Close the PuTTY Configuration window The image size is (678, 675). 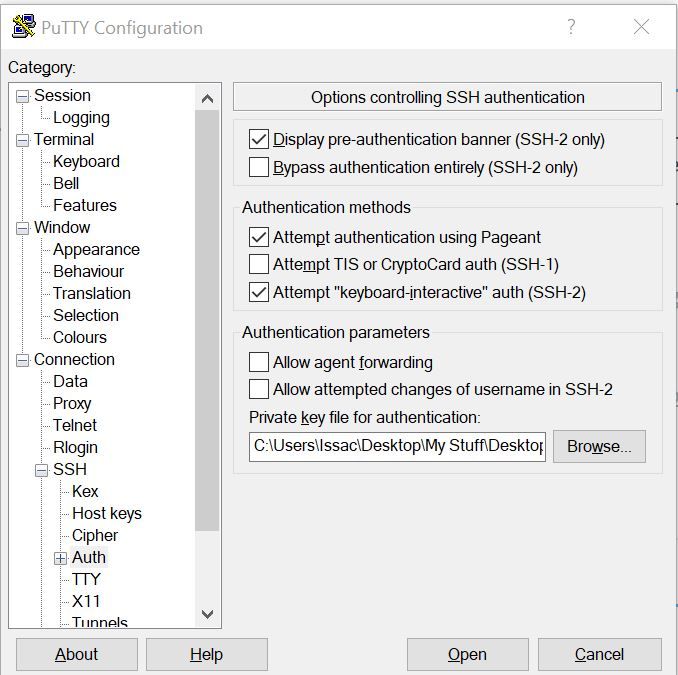[641, 27]
